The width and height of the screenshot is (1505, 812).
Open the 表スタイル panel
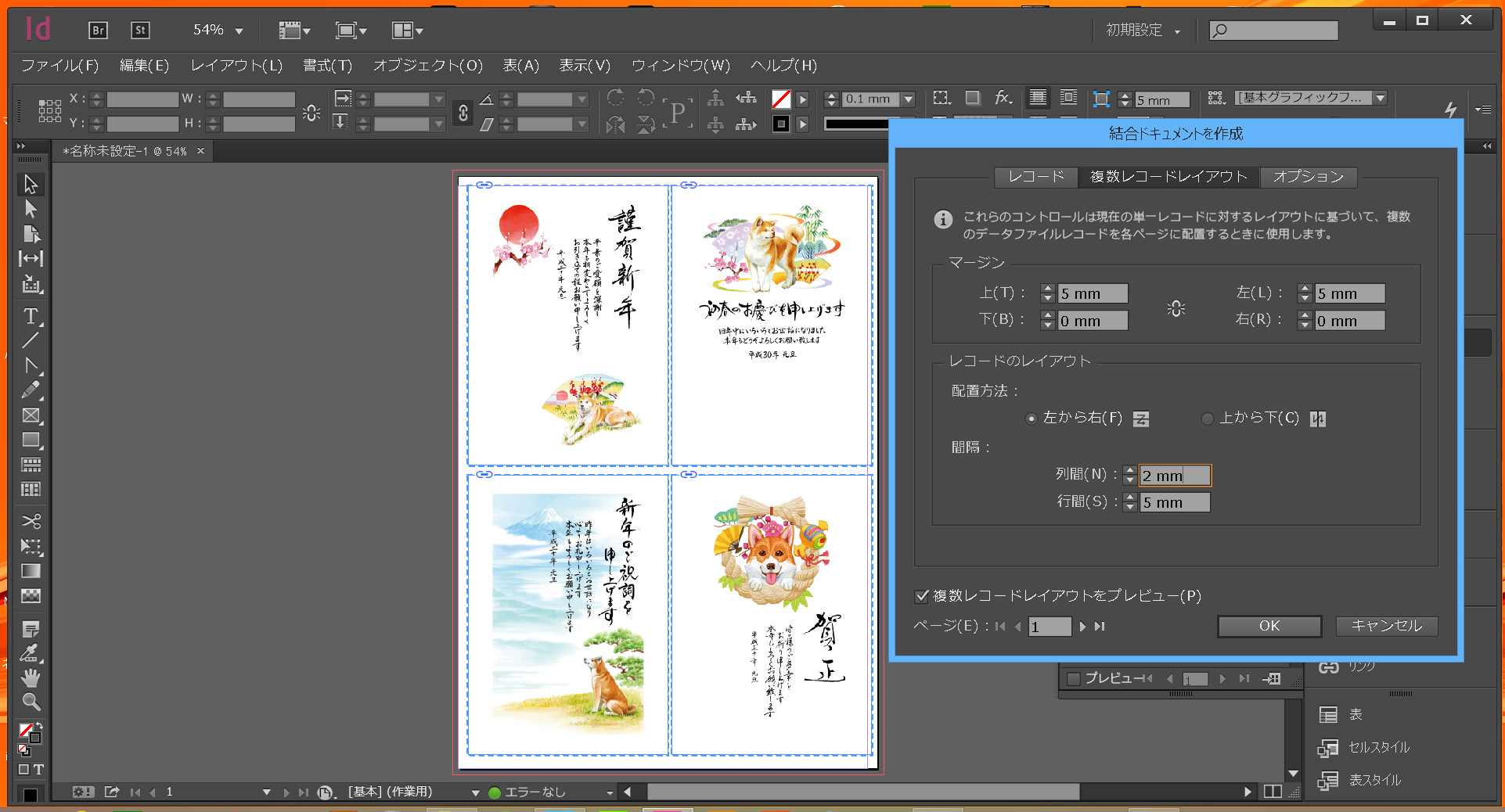pos(1374,780)
